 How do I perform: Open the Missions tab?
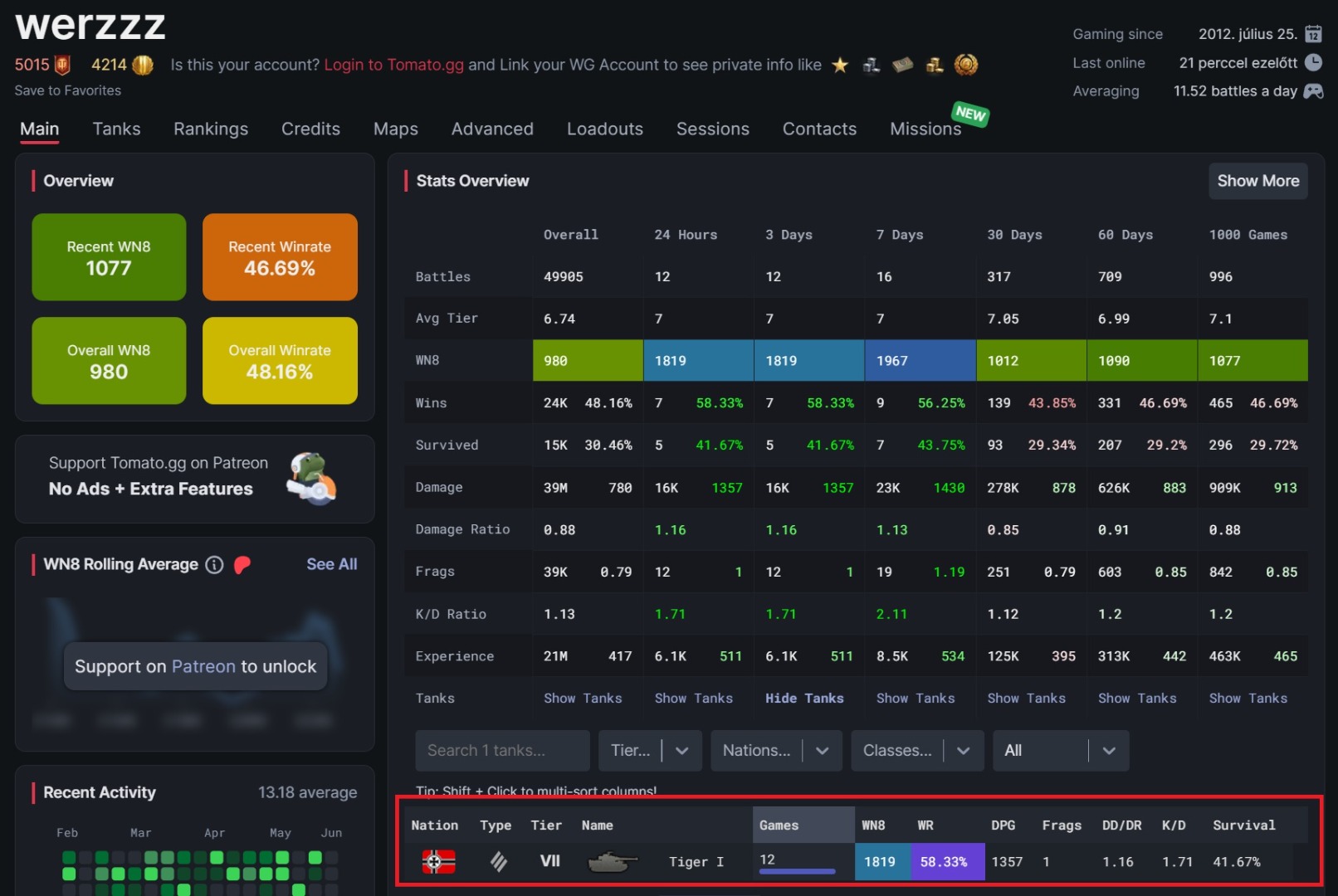coord(925,129)
